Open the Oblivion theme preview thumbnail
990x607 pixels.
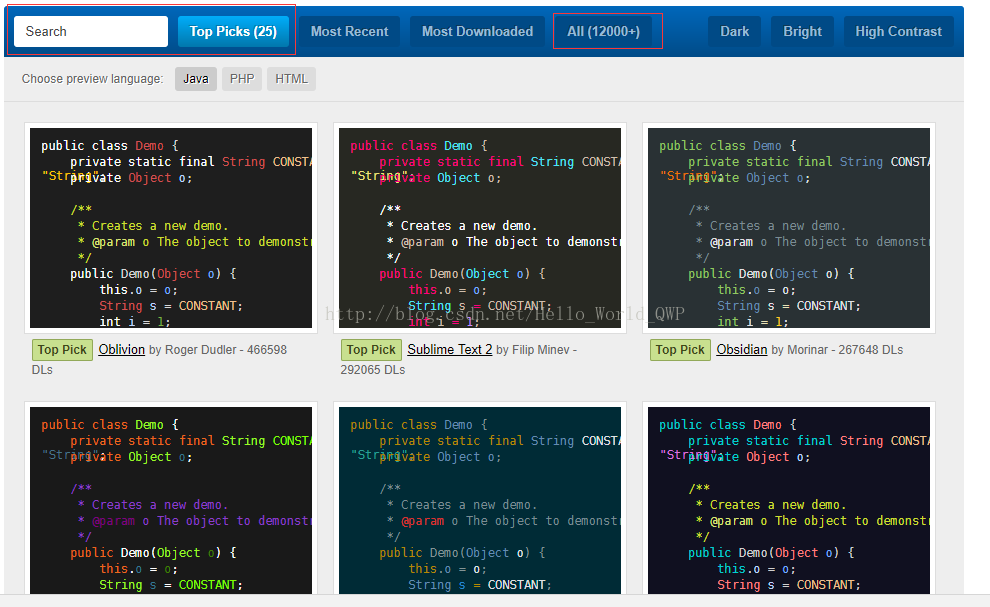point(171,228)
